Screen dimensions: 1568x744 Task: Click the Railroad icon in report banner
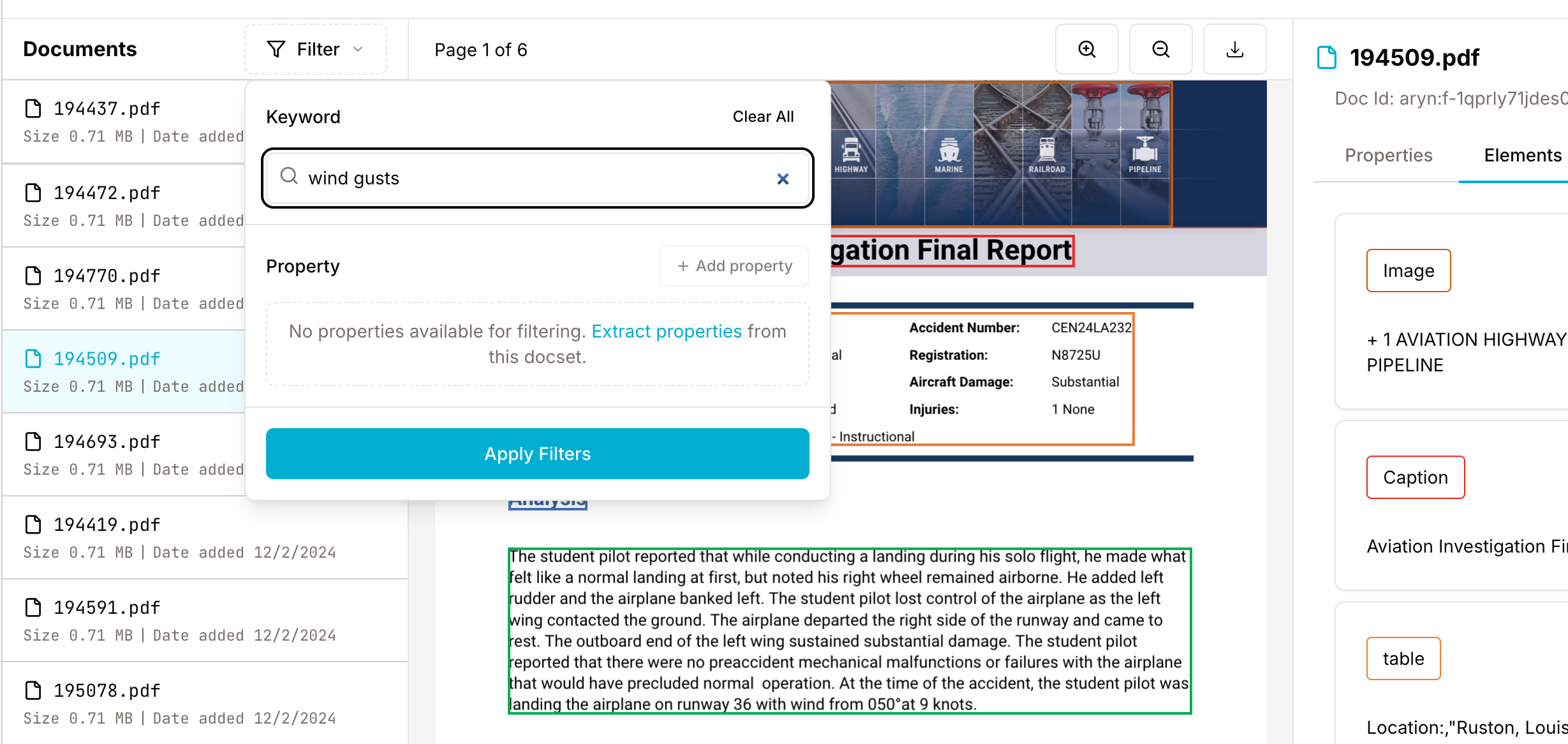(x=1046, y=155)
